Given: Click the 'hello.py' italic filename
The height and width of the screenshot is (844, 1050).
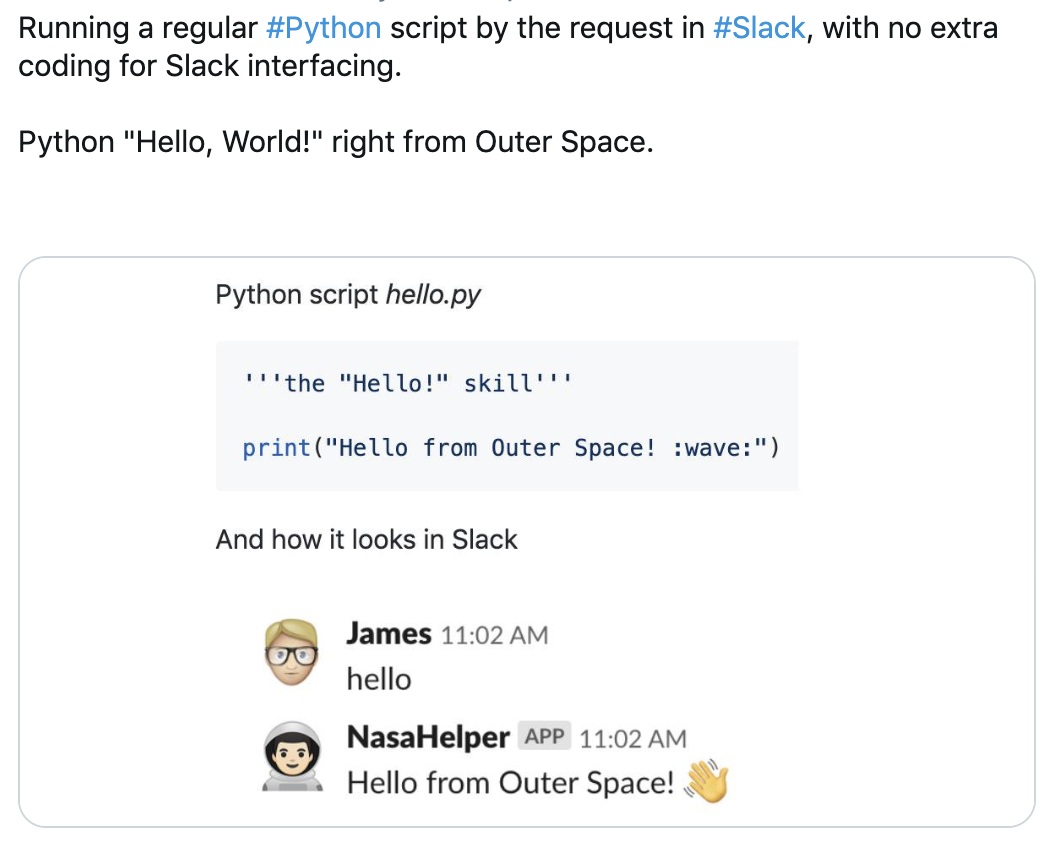Looking at the screenshot, I should 433,295.
